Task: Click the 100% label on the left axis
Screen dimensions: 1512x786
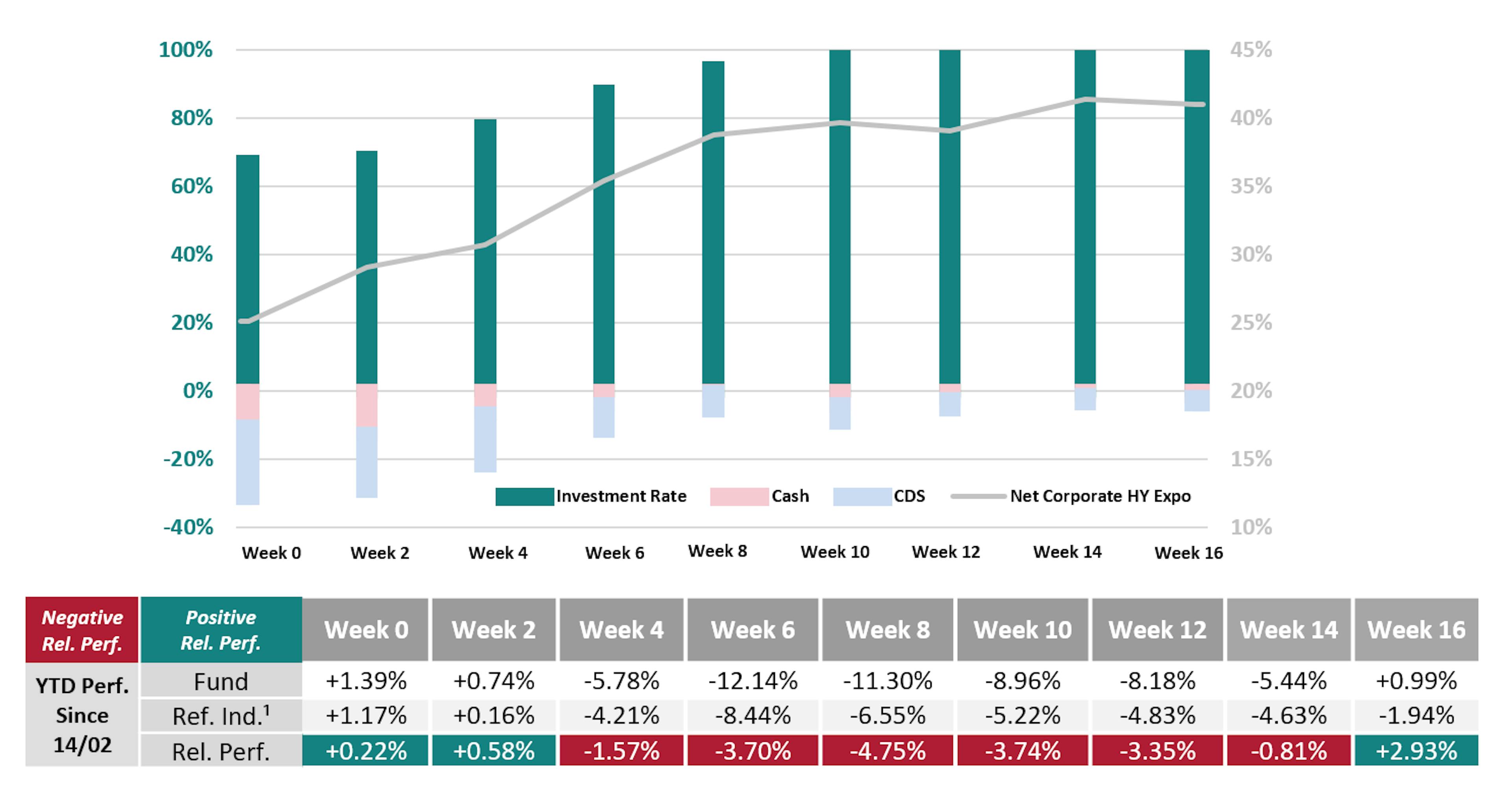Action: click(x=185, y=50)
